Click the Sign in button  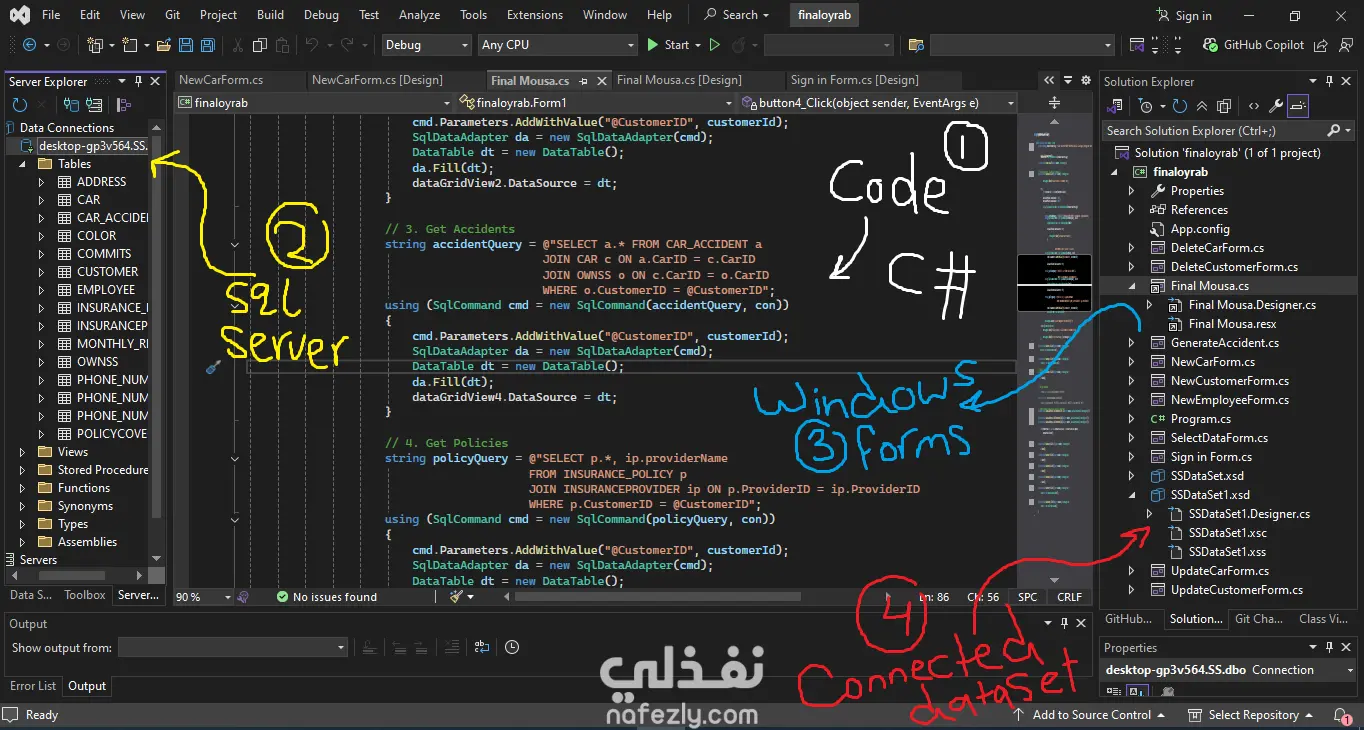point(1184,15)
